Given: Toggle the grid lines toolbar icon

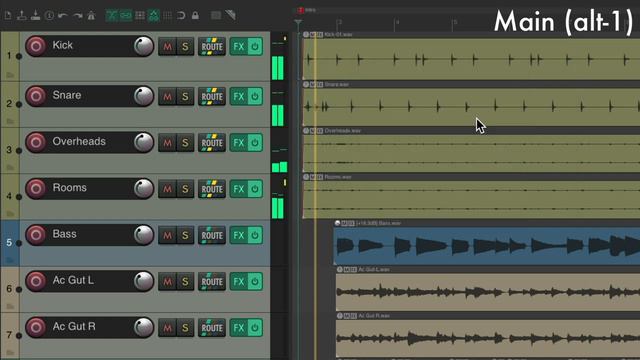Looking at the screenshot, I should pos(167,16).
